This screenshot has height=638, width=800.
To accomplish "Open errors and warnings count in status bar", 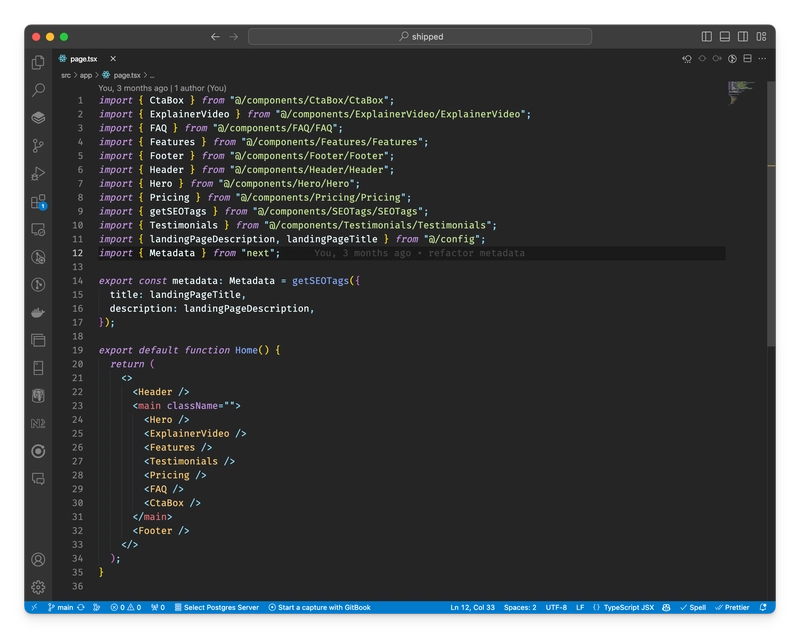I will click(x=126, y=607).
